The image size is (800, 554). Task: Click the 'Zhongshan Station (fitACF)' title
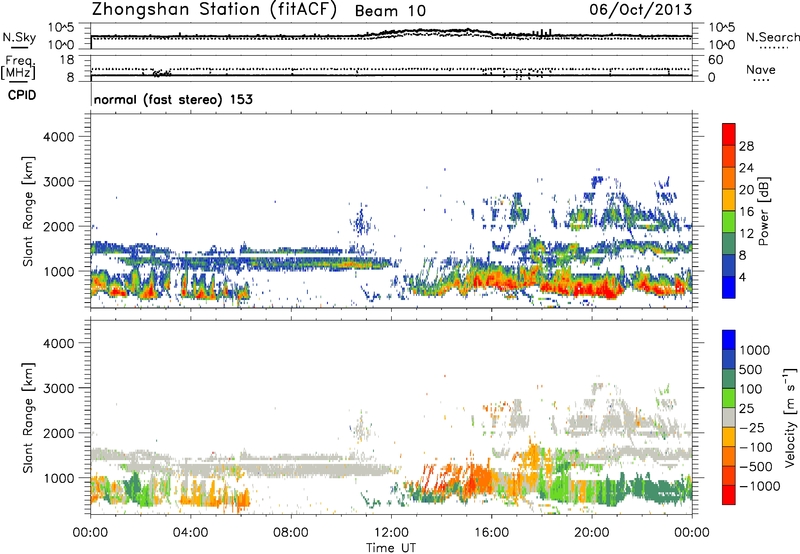point(214,10)
